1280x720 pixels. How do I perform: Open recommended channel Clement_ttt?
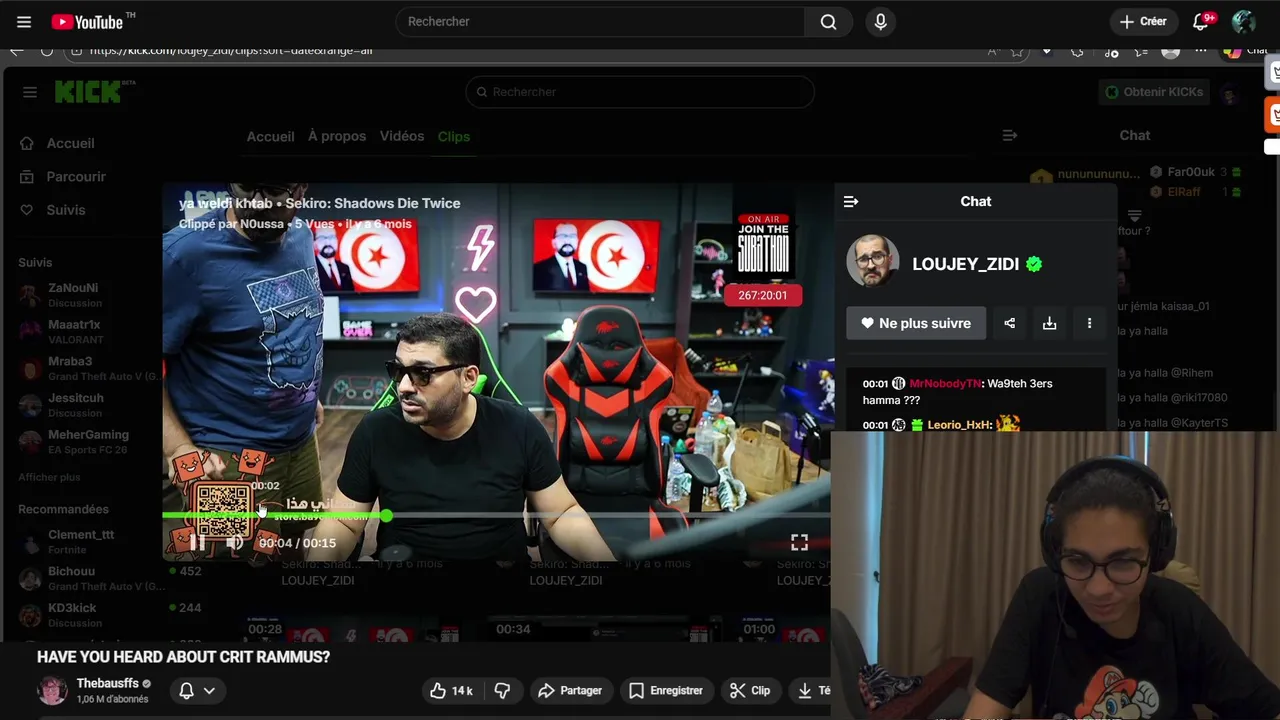coord(86,542)
